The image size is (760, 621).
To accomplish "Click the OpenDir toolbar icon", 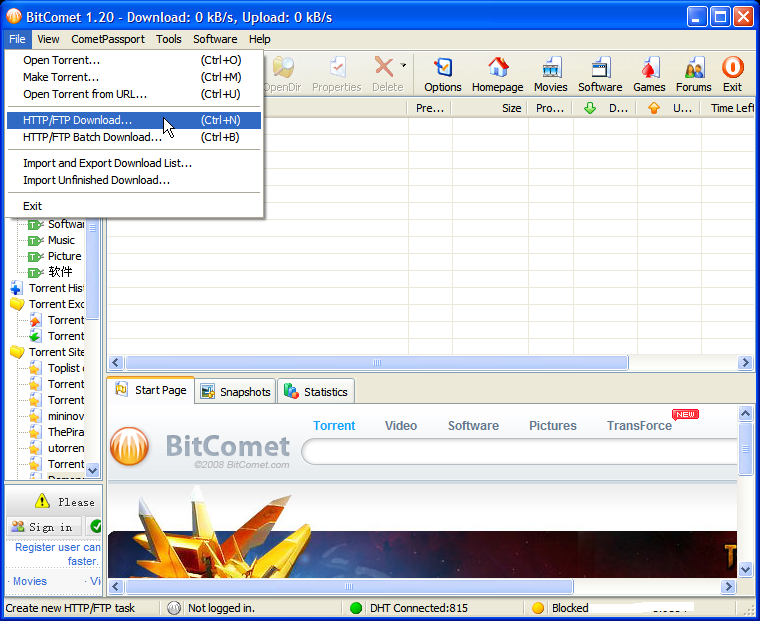I will (x=283, y=75).
